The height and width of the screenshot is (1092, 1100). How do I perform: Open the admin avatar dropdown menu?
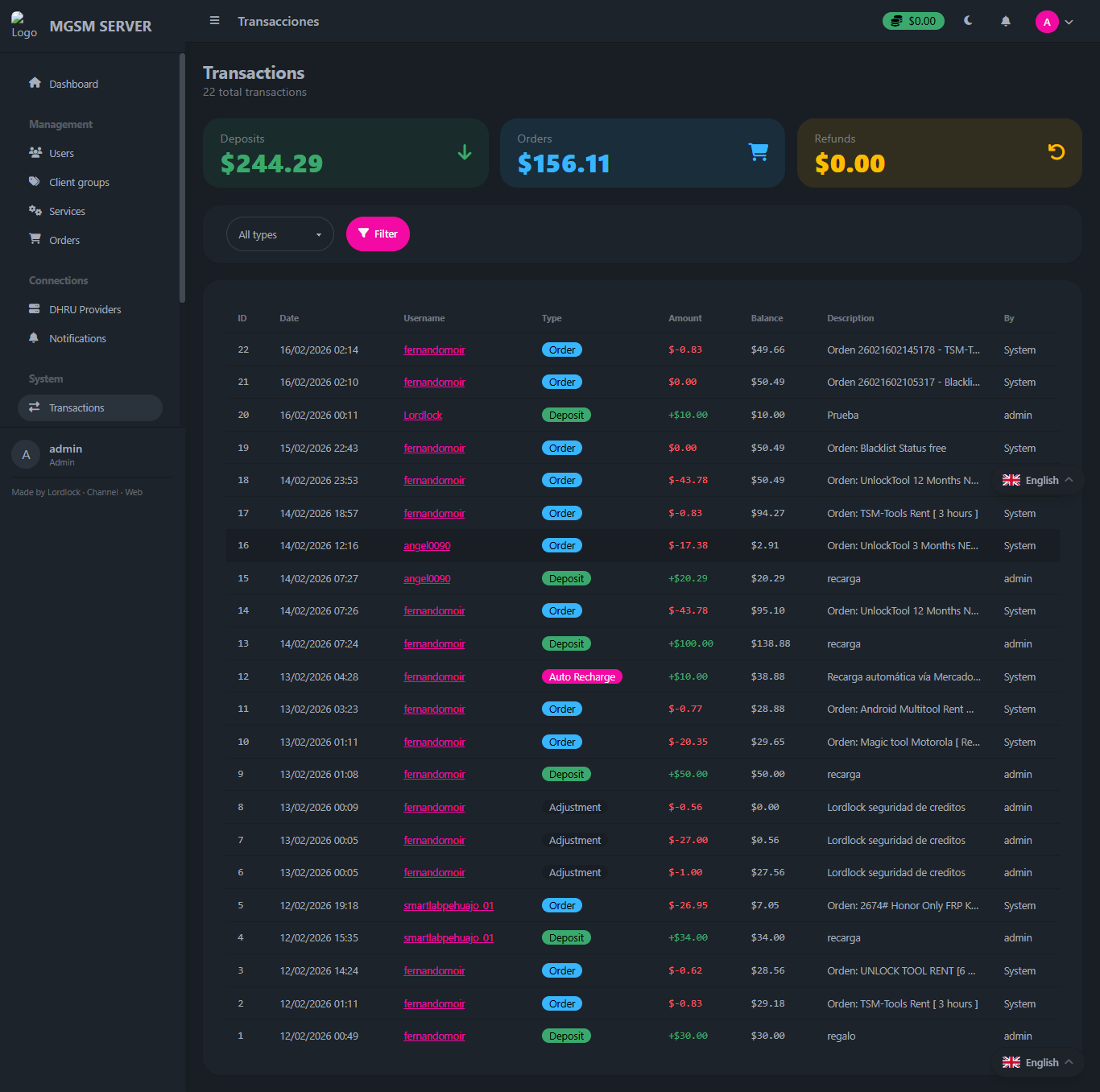[x=1055, y=23]
